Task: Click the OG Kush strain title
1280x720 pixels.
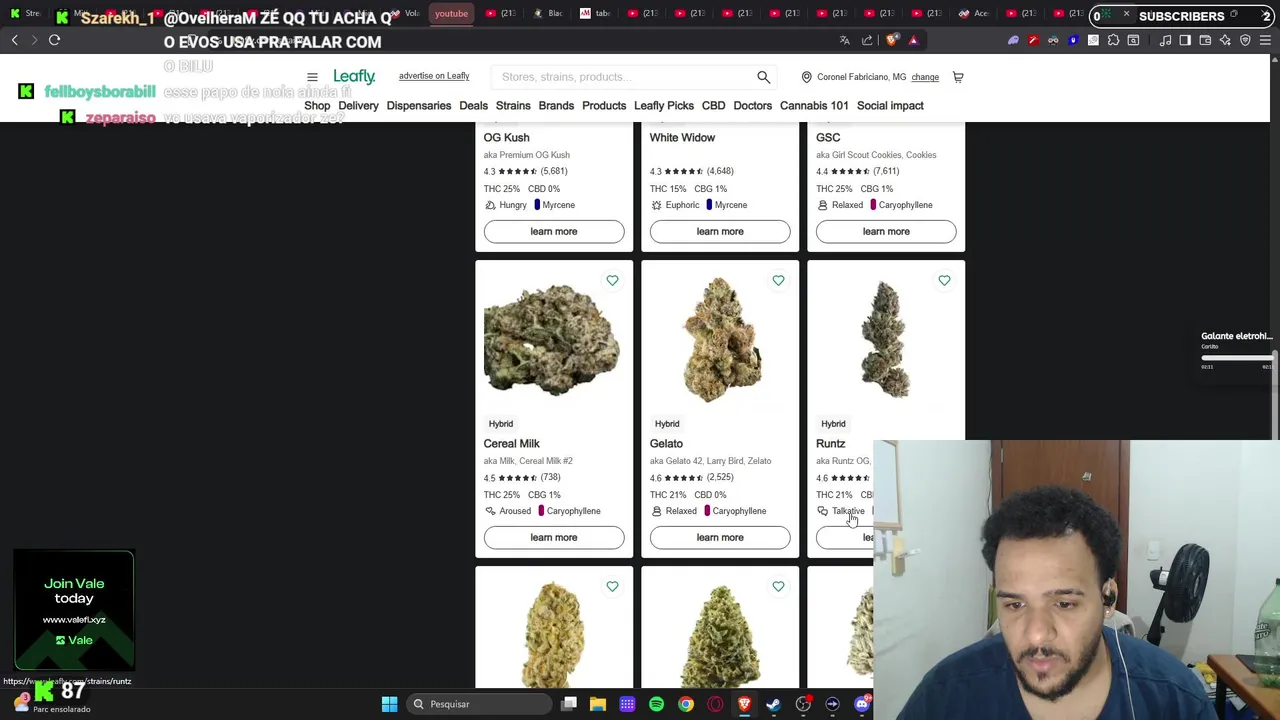Action: point(506,138)
